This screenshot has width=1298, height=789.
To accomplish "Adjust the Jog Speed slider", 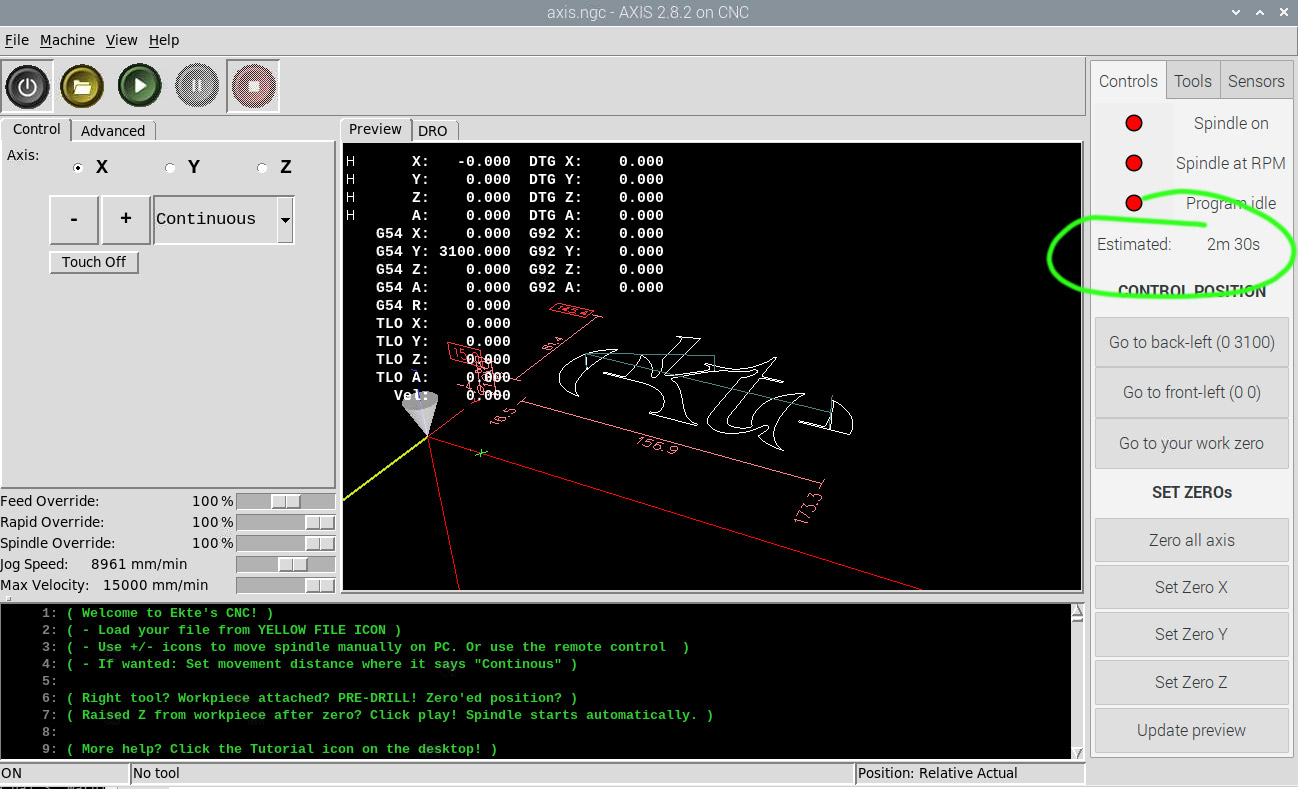I will click(x=286, y=564).
